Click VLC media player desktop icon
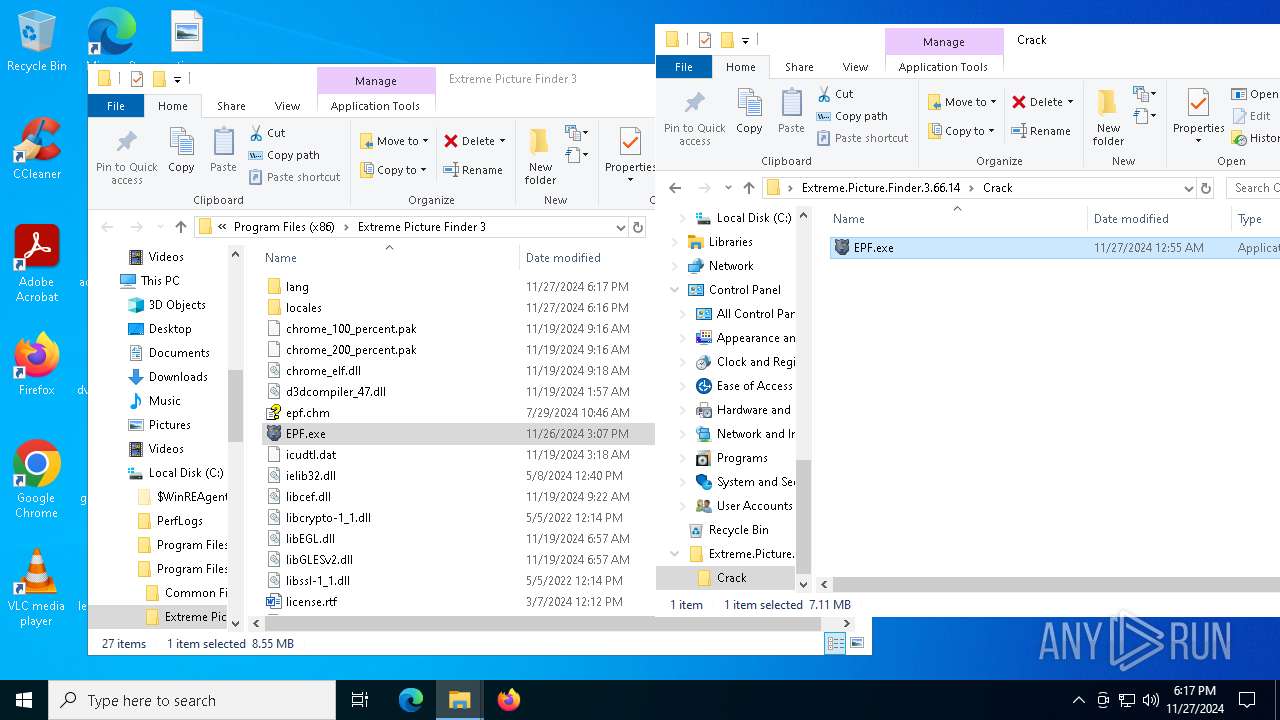 click(x=36, y=587)
